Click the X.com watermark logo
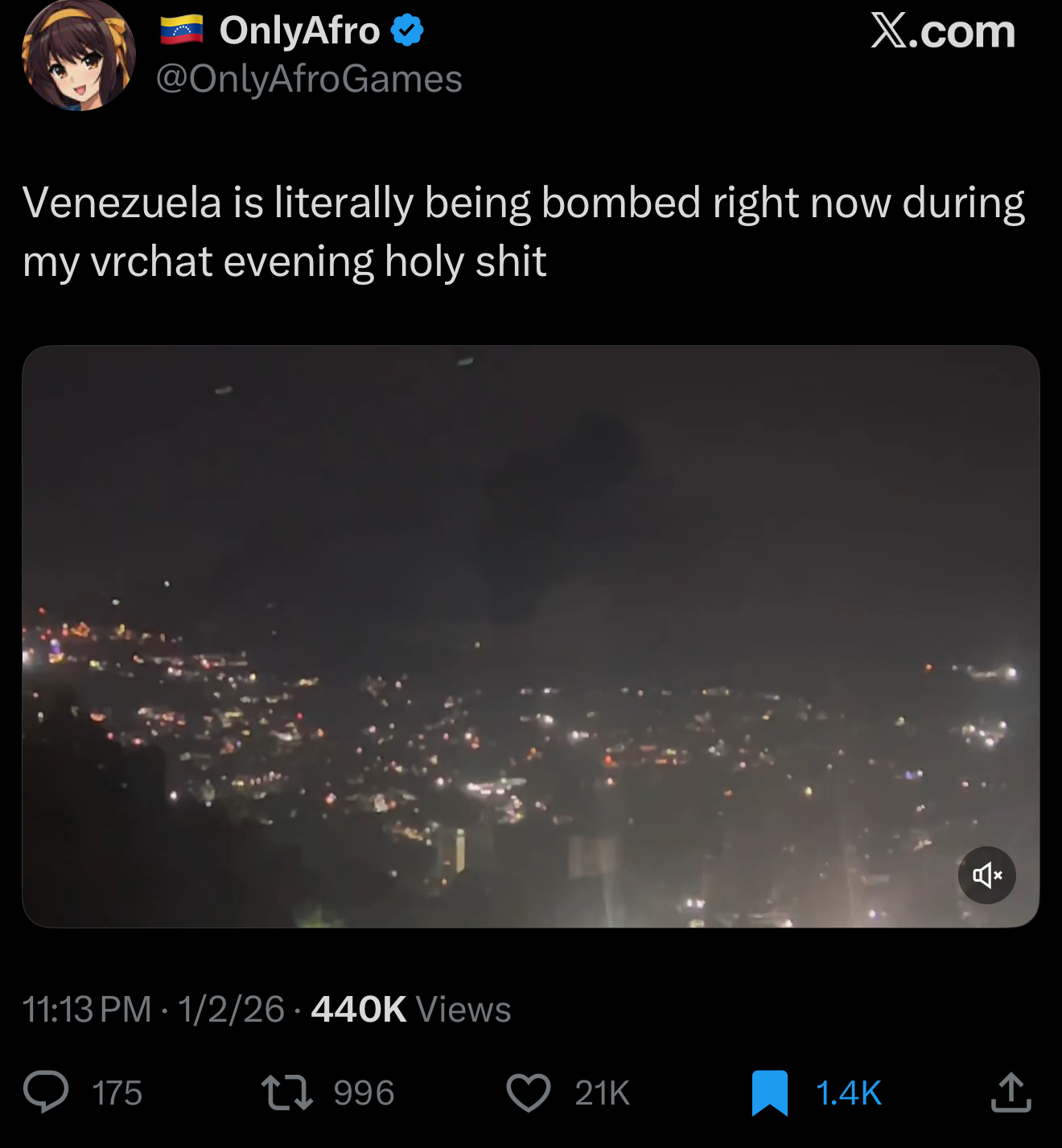 (943, 31)
